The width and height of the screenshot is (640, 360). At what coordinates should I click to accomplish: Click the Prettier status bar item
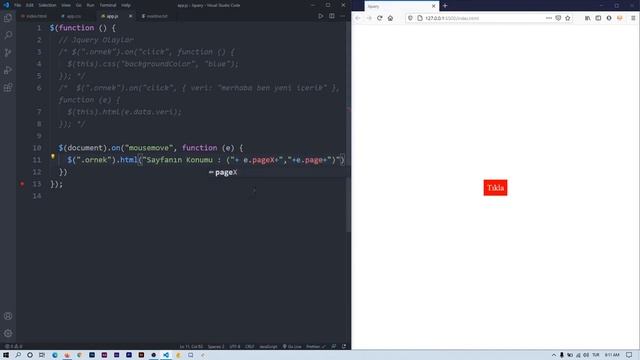316,347
